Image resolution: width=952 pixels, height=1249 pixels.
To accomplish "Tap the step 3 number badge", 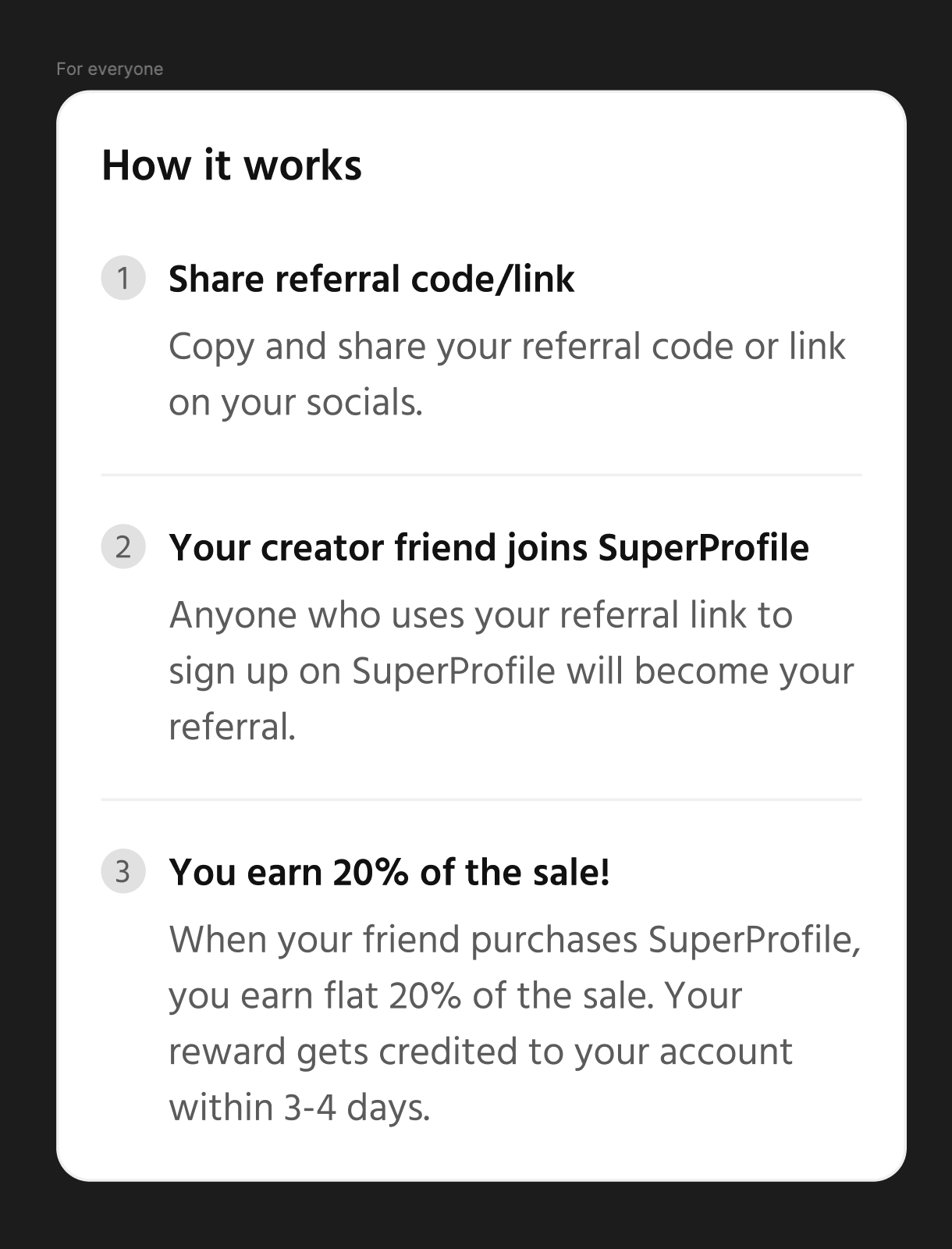I will pos(123,871).
